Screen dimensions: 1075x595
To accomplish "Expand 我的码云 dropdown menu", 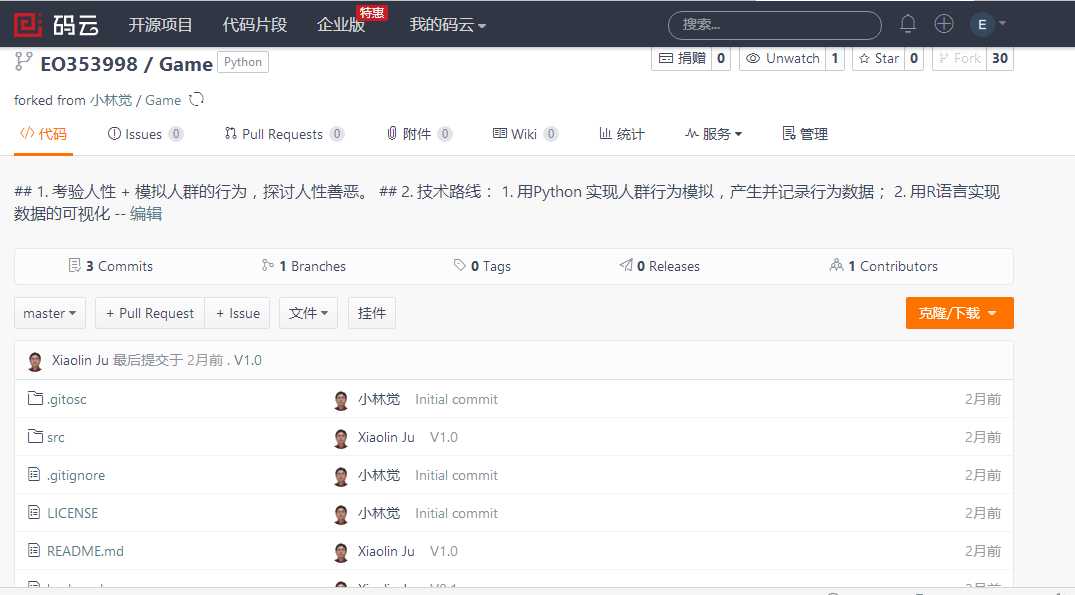I will [448, 25].
